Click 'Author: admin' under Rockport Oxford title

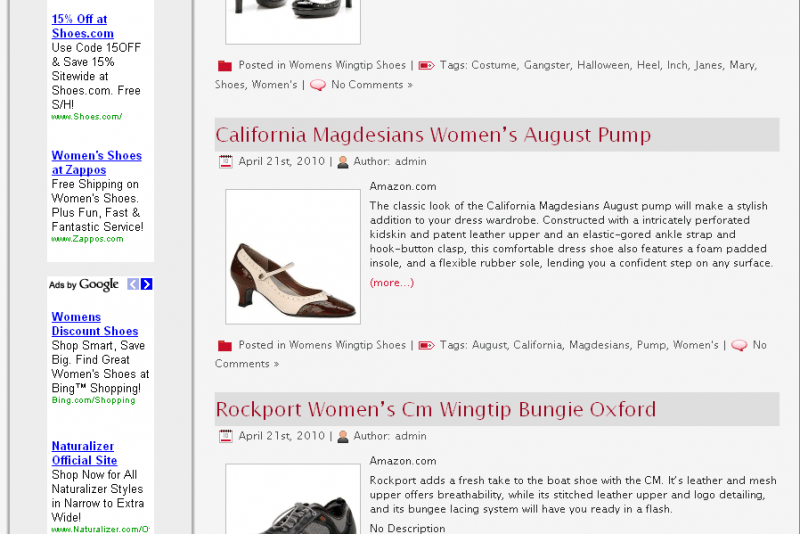tap(390, 436)
